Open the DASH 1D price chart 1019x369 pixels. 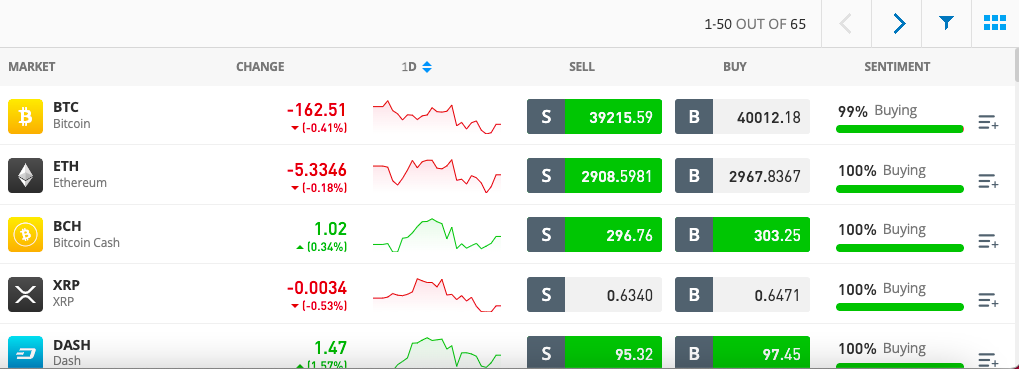point(437,352)
